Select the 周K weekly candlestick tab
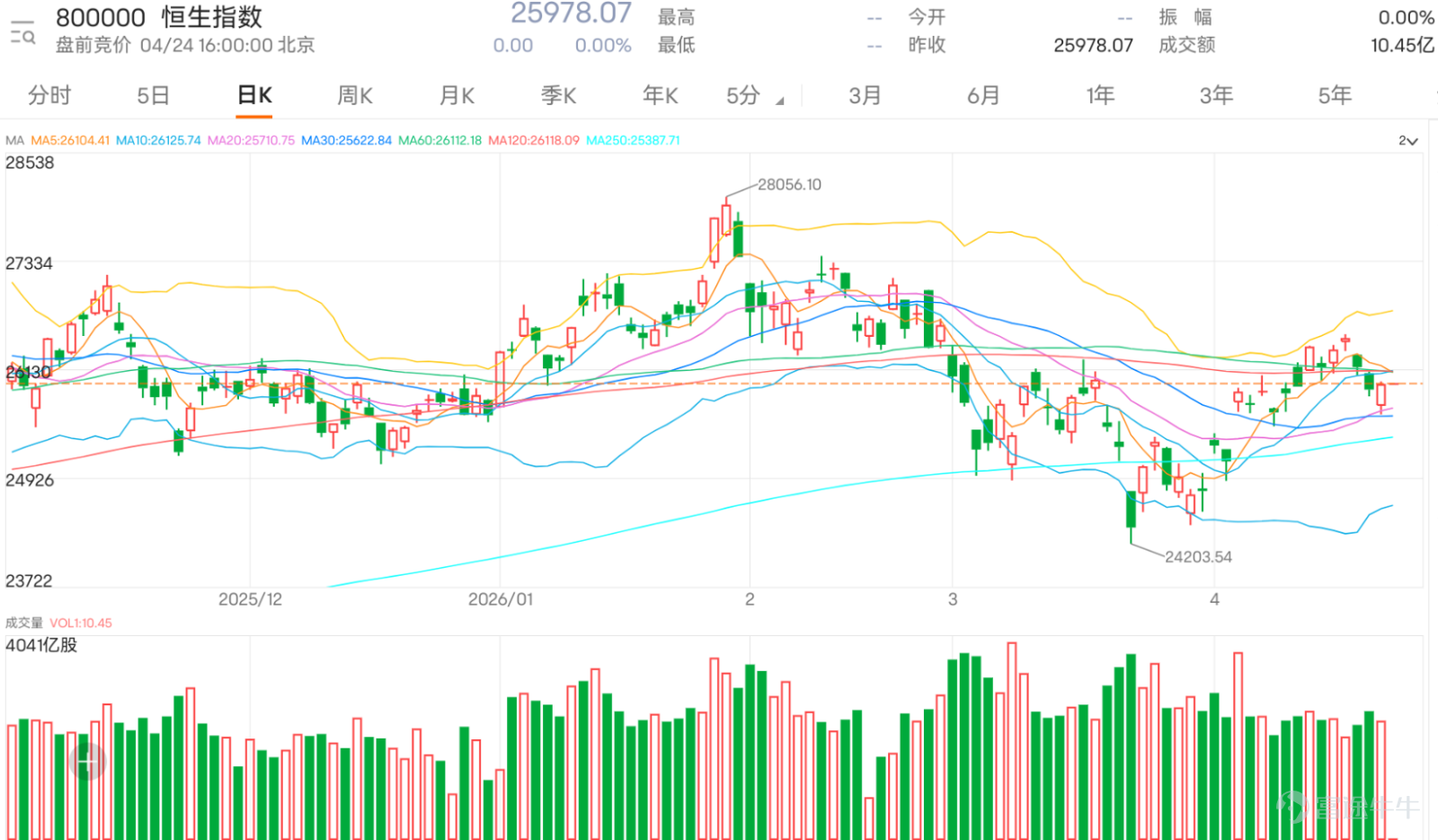 355,95
